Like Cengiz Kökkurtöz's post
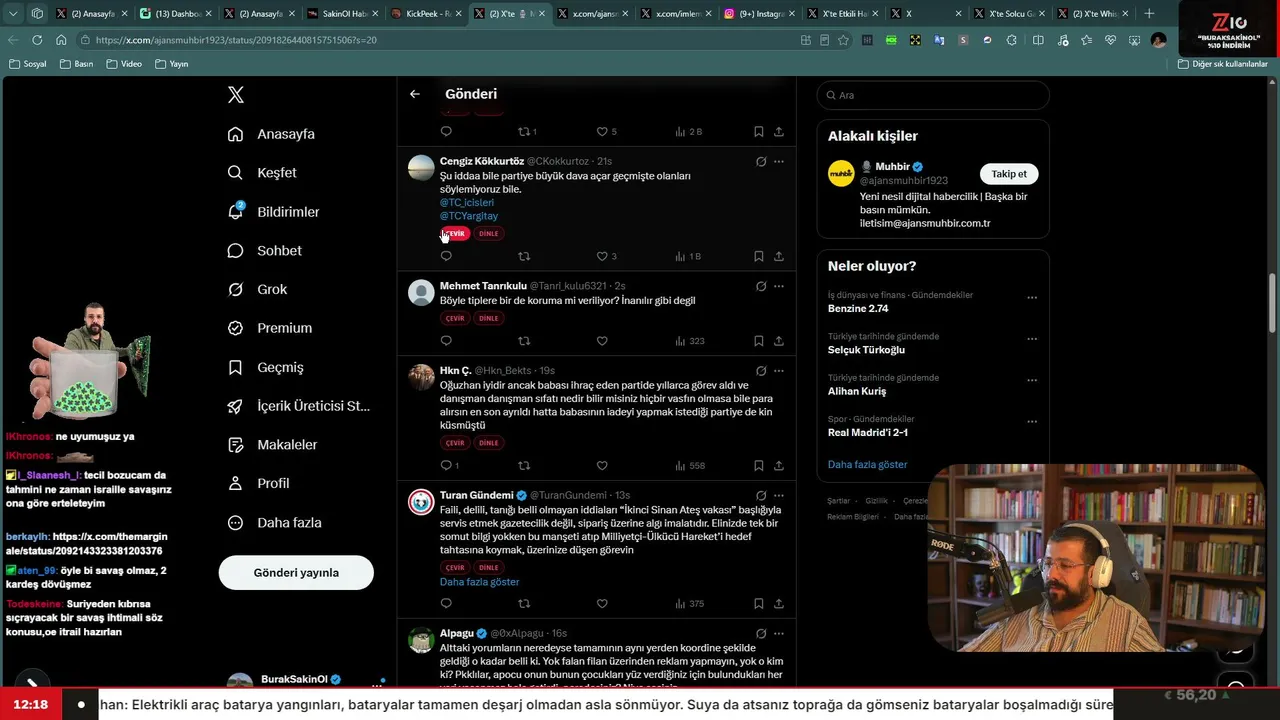The image size is (1280, 720). click(602, 256)
